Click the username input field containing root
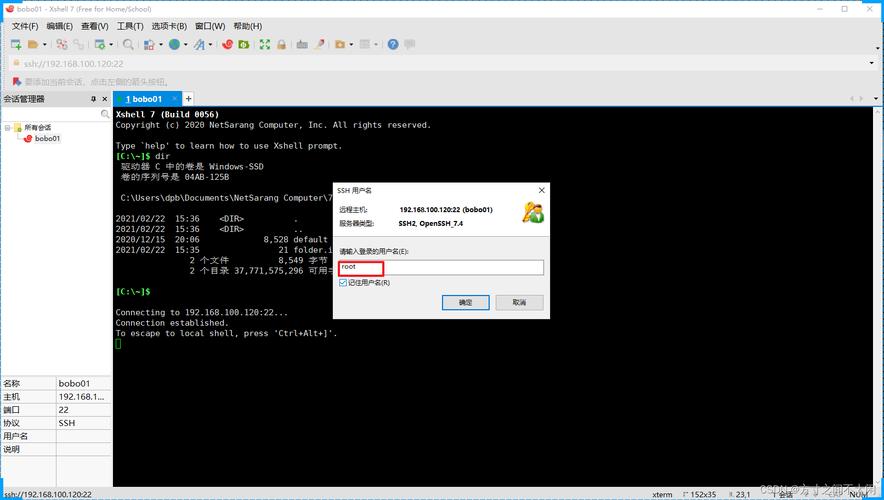The image size is (884, 500). point(441,267)
